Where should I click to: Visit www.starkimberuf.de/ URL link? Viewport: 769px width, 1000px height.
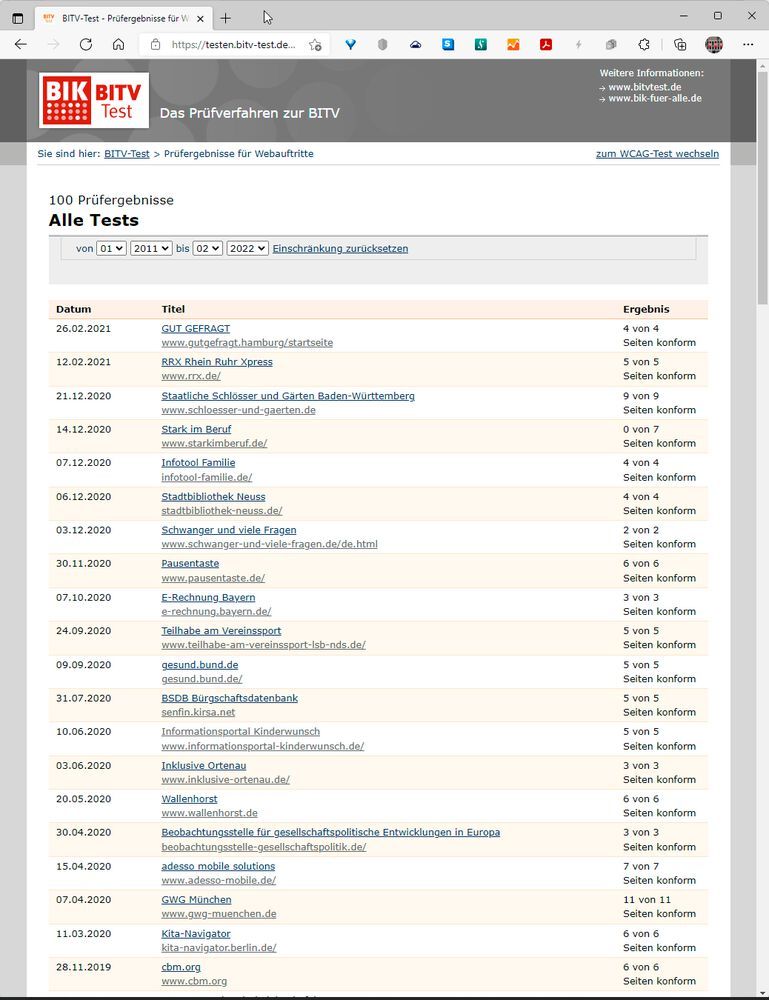click(214, 443)
